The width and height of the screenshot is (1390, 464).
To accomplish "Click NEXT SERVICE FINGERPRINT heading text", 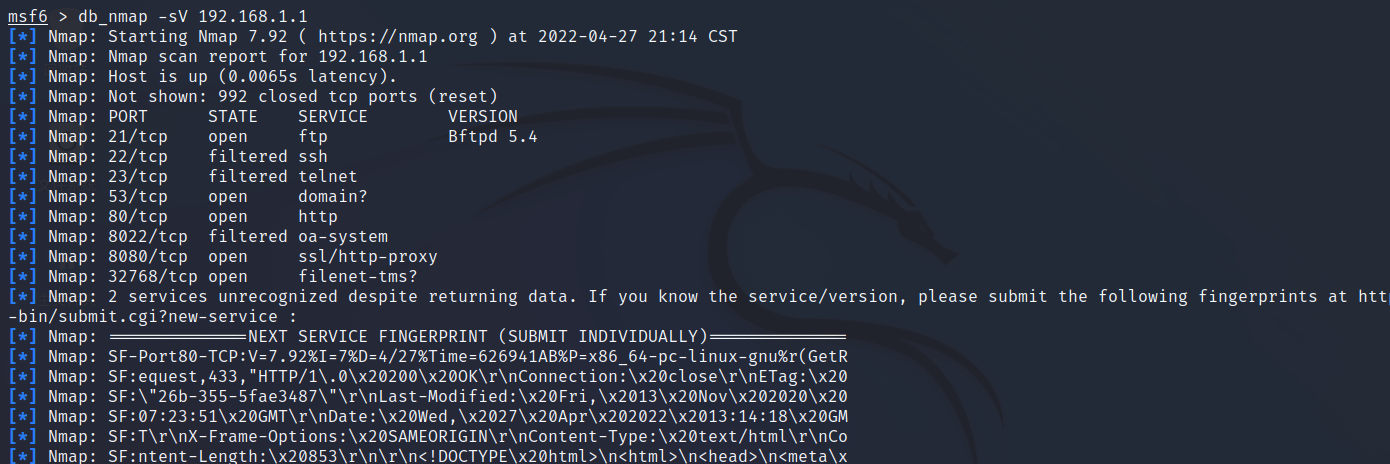I will (478, 336).
